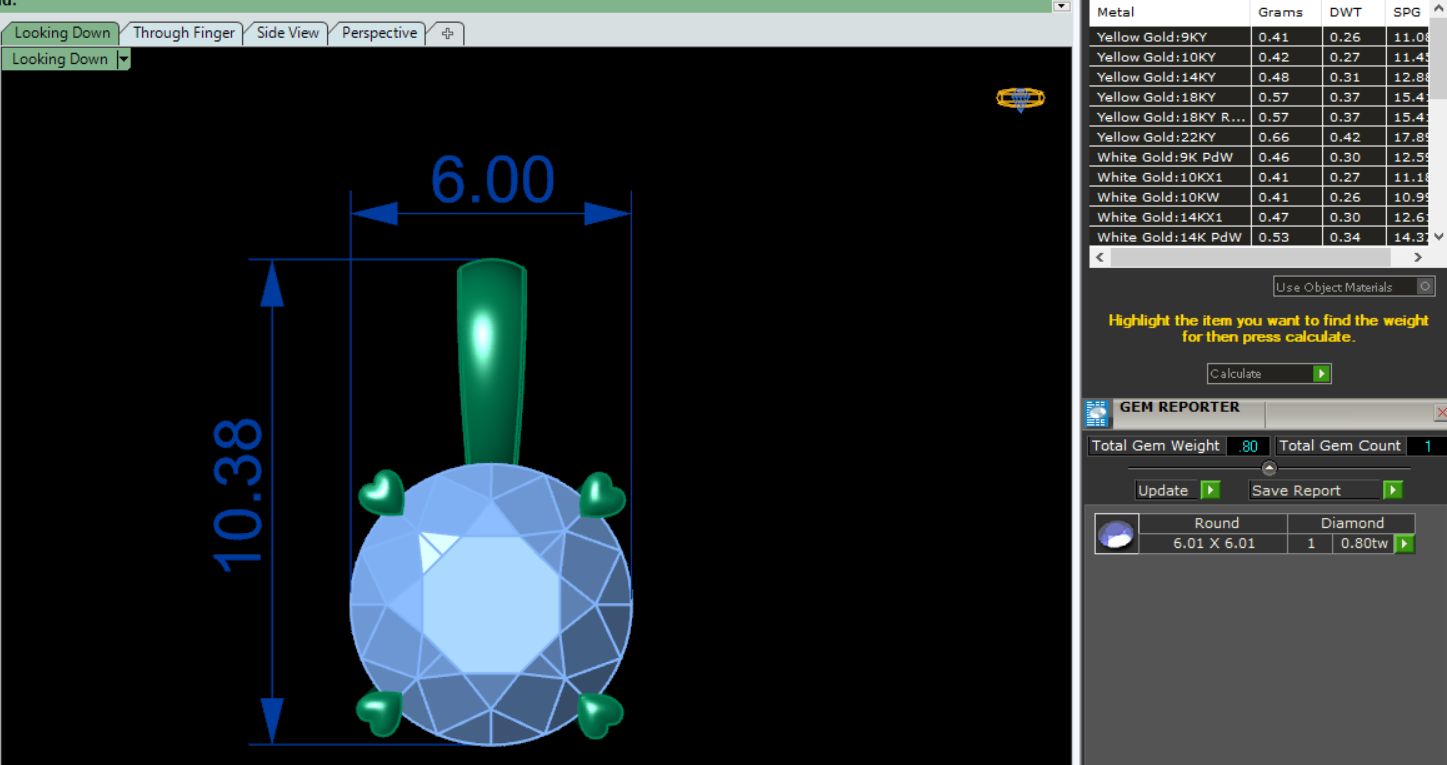Click the green arrow beside Update
This screenshot has width=1447, height=765.
pyautogui.click(x=1210, y=490)
